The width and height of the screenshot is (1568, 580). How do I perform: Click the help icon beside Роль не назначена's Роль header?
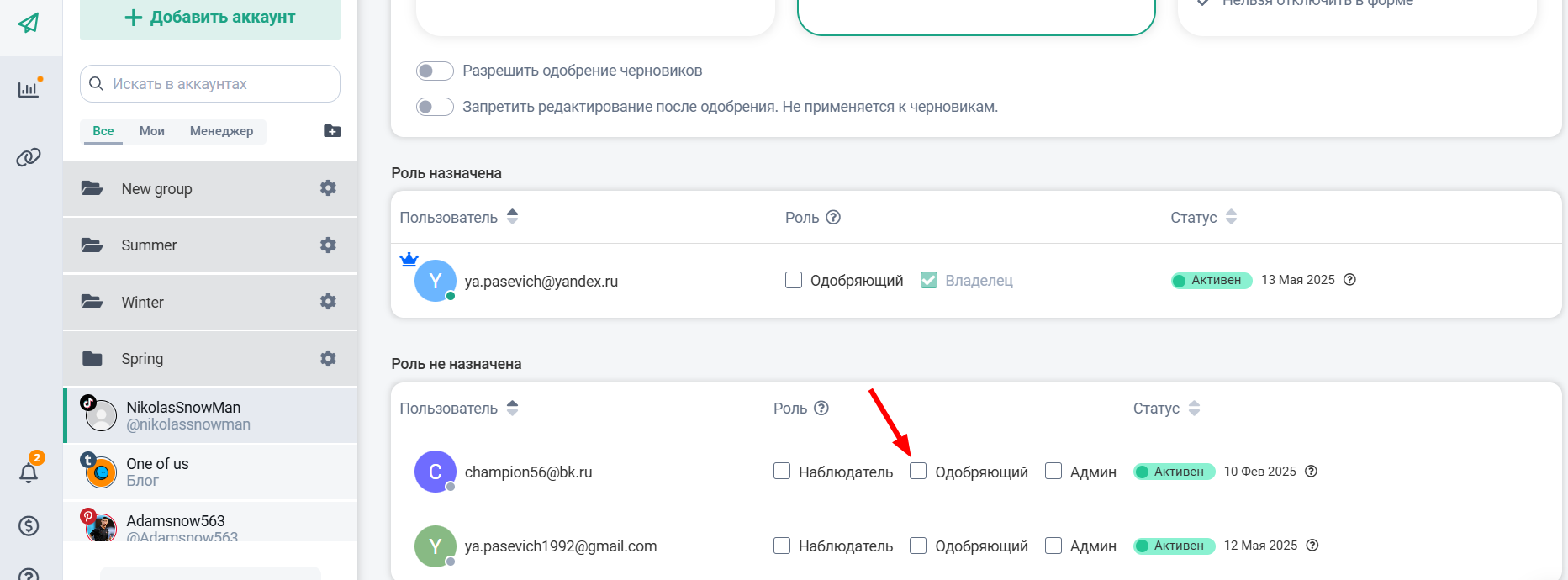coord(821,409)
